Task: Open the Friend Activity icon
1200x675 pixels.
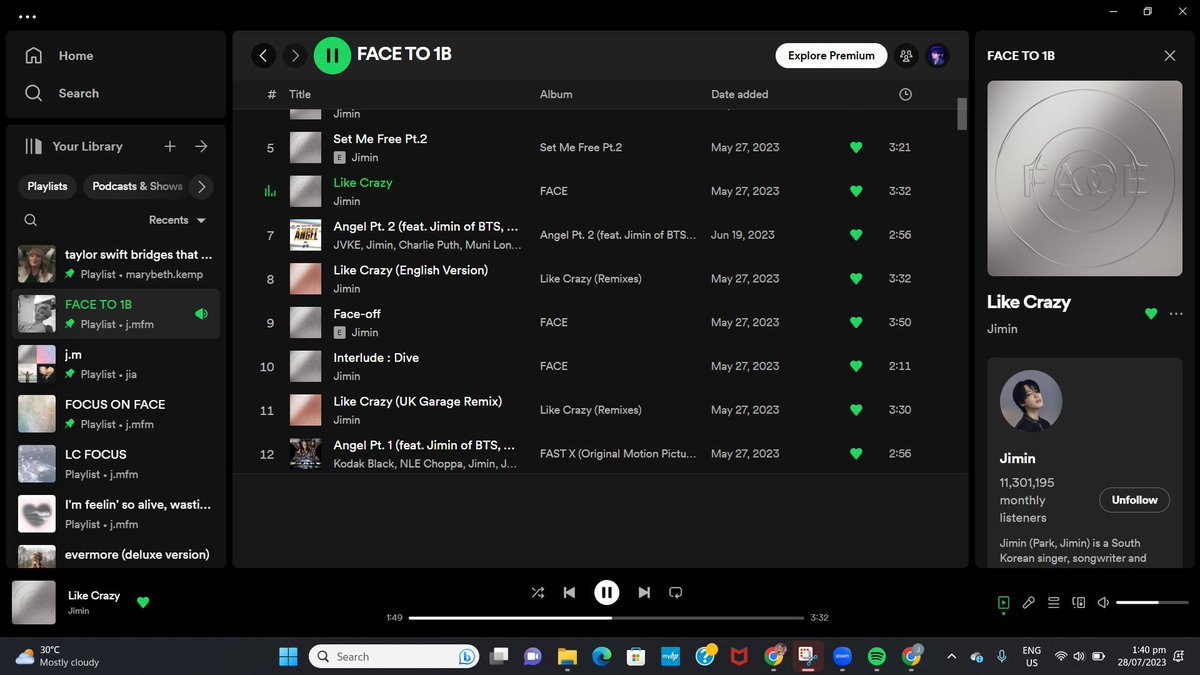Action: (906, 56)
